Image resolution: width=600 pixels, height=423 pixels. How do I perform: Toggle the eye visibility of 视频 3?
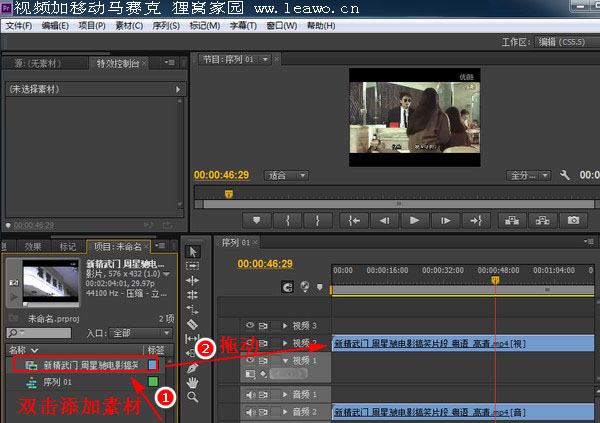pos(250,325)
